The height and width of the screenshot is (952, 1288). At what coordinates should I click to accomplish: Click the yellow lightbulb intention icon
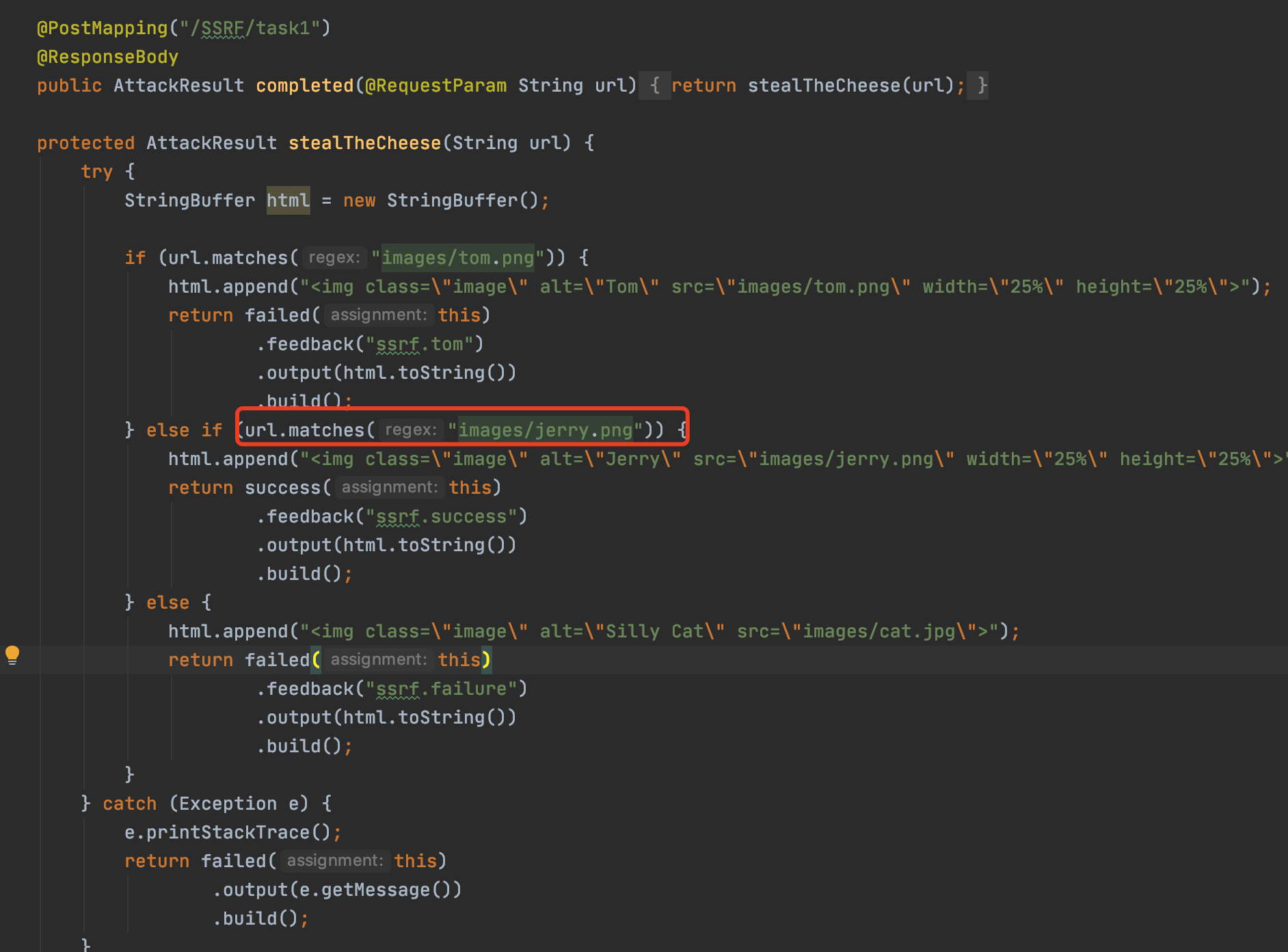click(x=12, y=655)
